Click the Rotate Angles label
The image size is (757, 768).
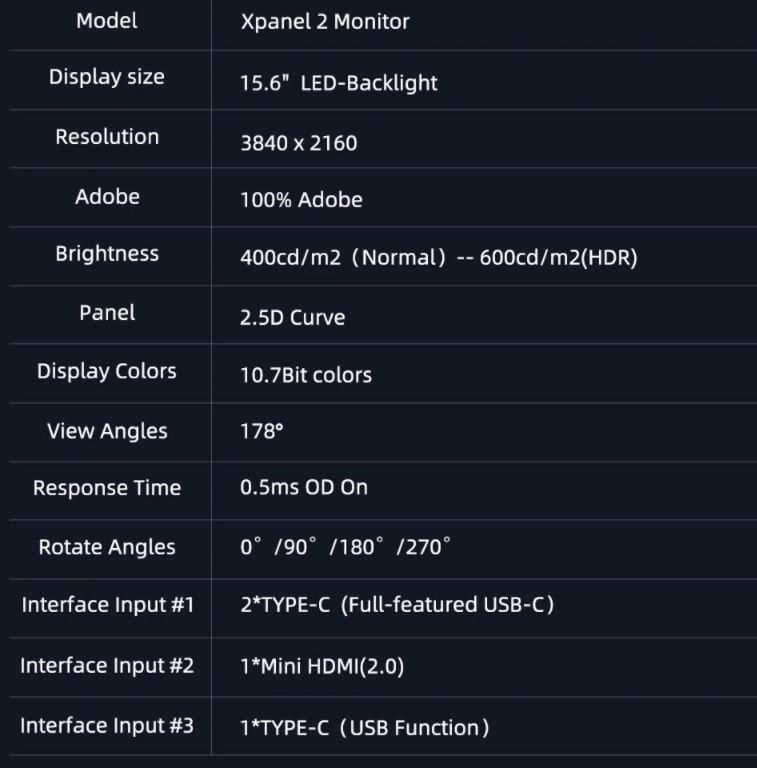pos(107,548)
